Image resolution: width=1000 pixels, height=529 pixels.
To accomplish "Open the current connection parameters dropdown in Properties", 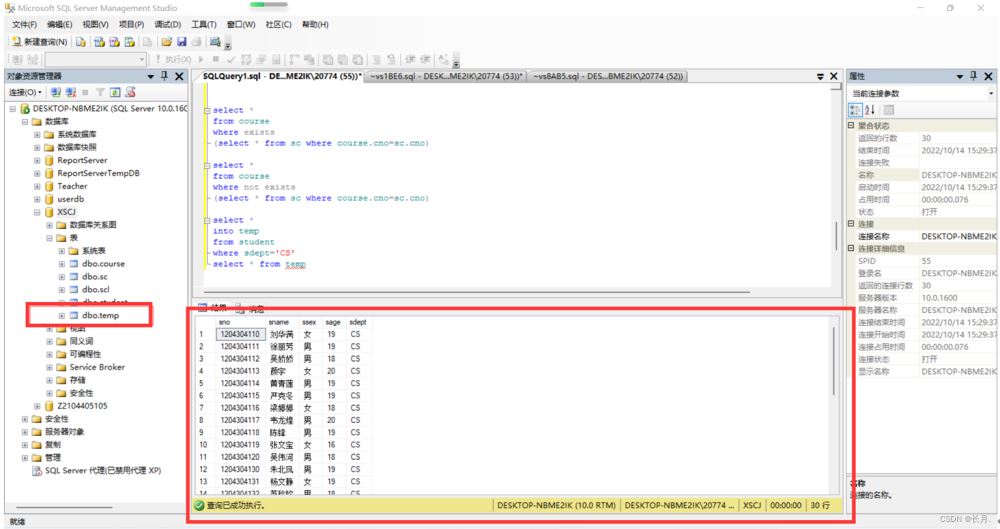I will (990, 93).
